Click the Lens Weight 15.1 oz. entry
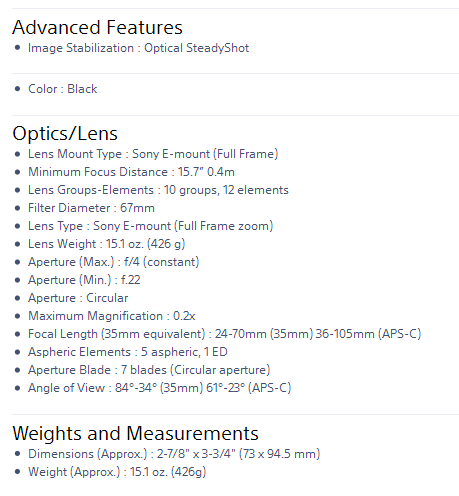 pyautogui.click(x=107, y=244)
